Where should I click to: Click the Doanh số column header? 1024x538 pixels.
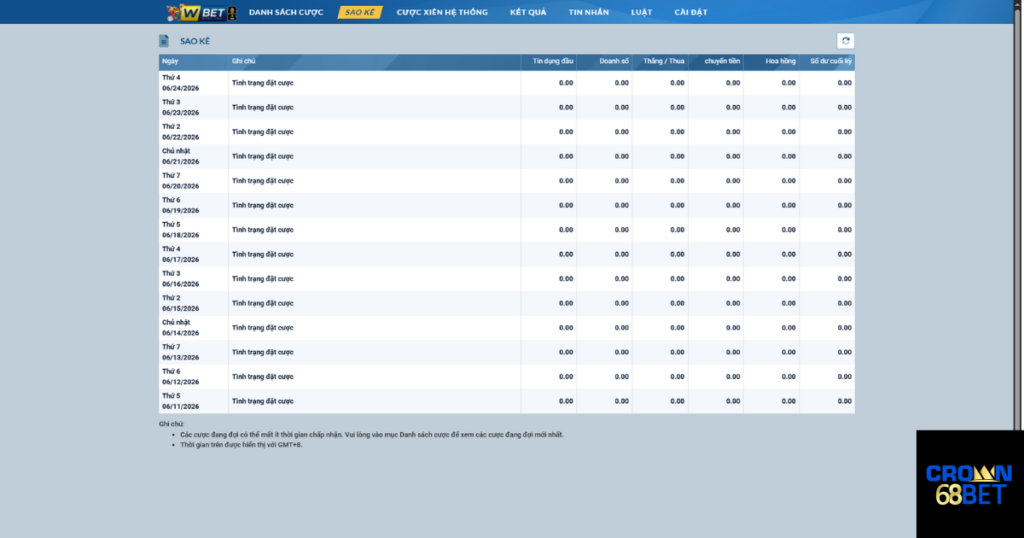coord(604,61)
